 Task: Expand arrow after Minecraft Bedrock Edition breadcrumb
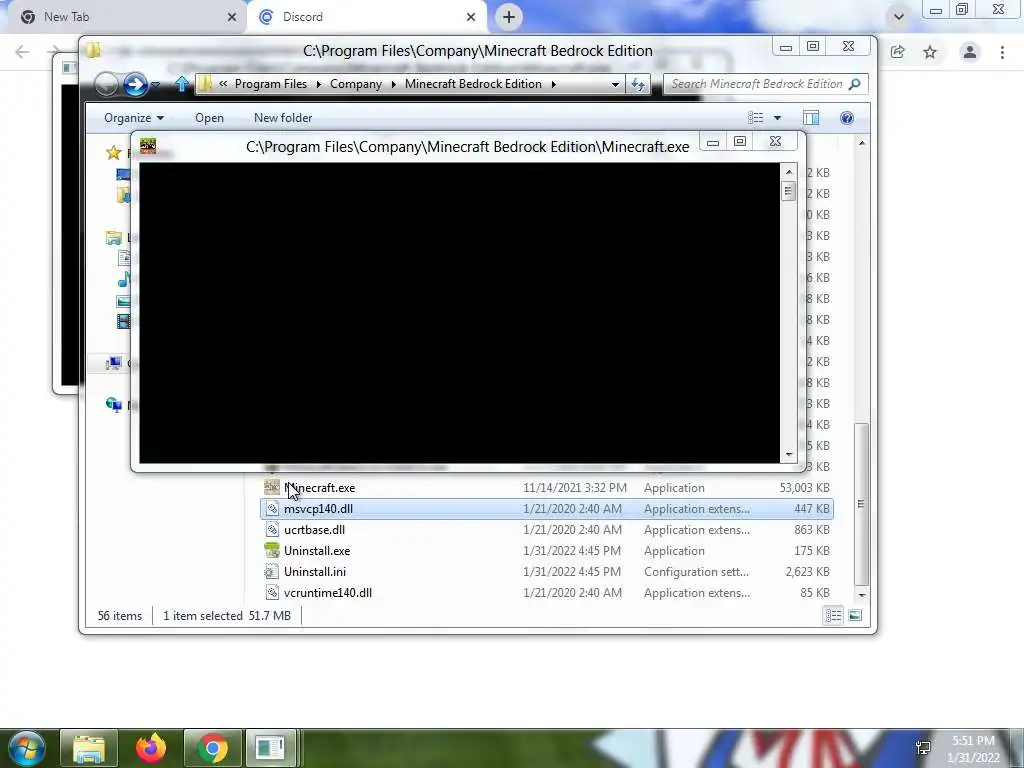[553, 84]
